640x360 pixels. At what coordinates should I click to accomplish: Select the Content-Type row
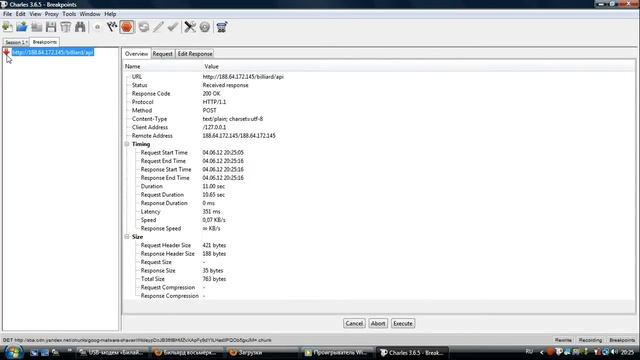pyautogui.click(x=378, y=119)
